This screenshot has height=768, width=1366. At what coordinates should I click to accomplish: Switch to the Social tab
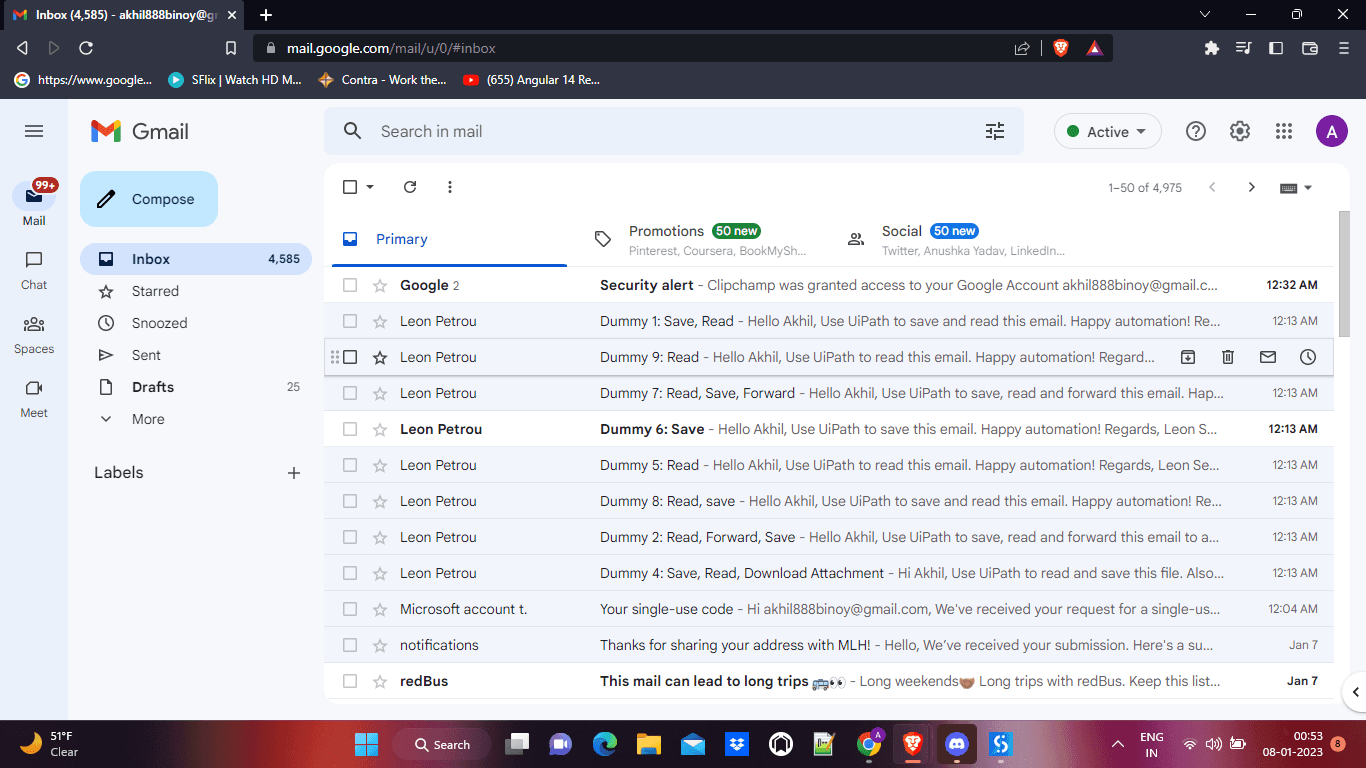(955, 239)
